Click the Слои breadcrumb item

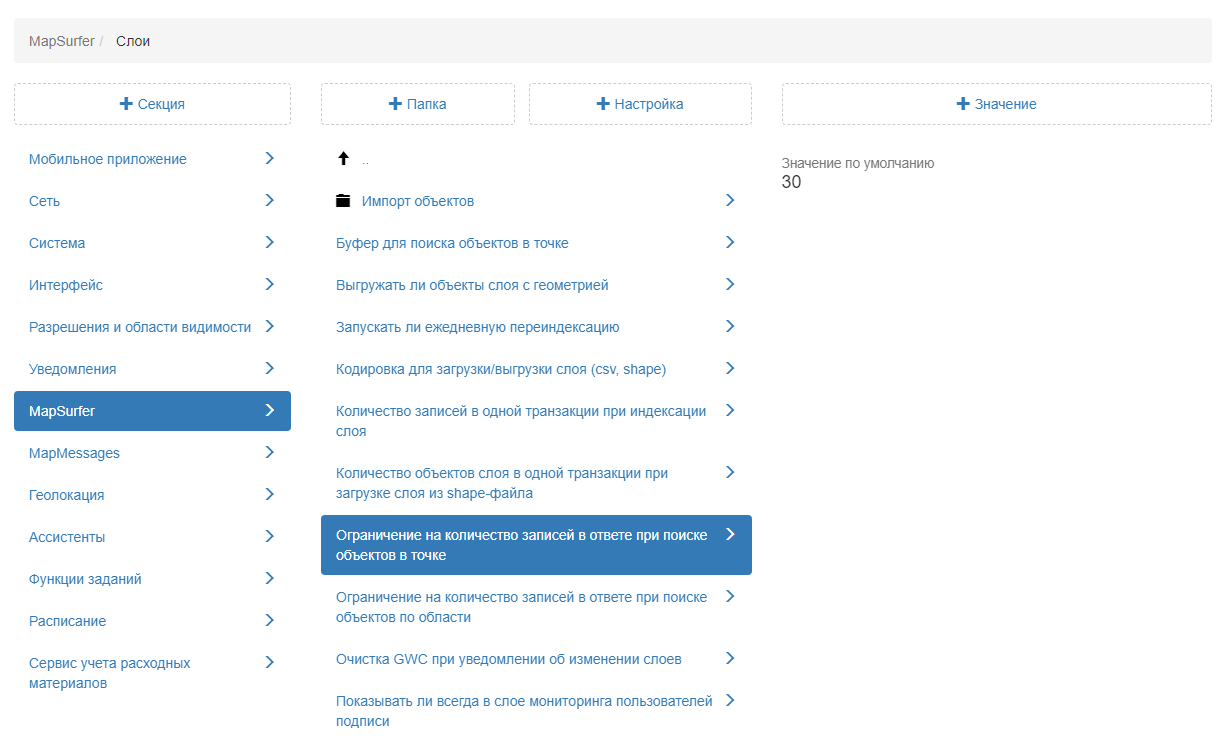(133, 41)
